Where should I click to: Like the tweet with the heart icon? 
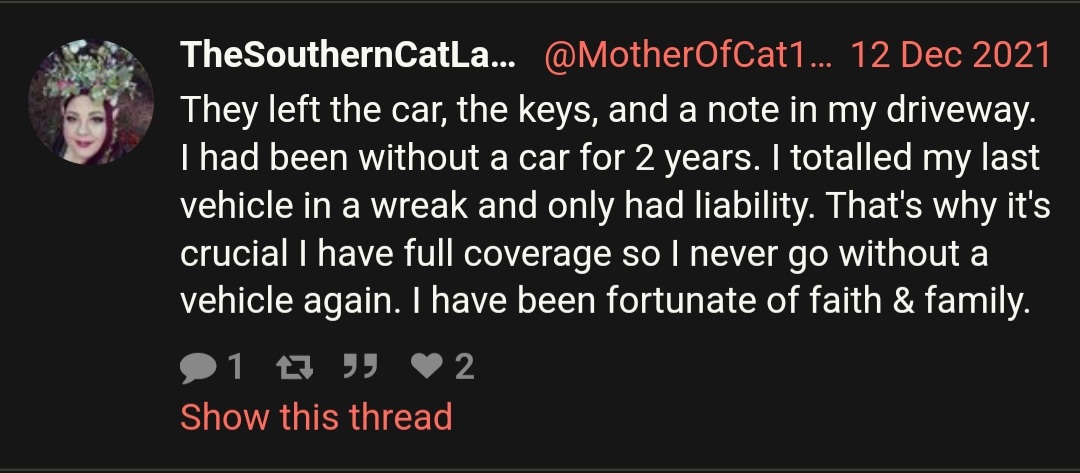click(x=427, y=369)
